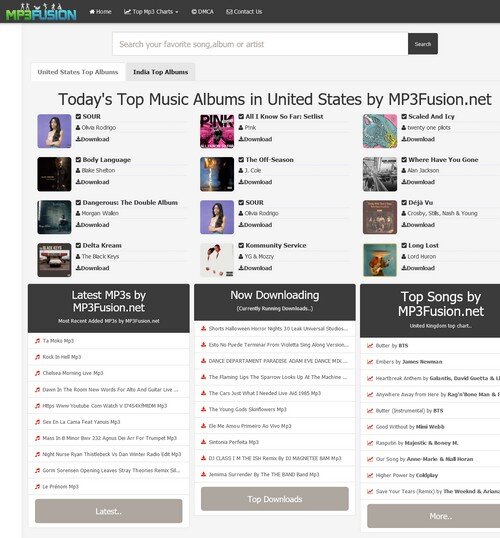The width and height of the screenshot is (500, 538).
Task: Go to Home in navigation bar
Action: 100,12
